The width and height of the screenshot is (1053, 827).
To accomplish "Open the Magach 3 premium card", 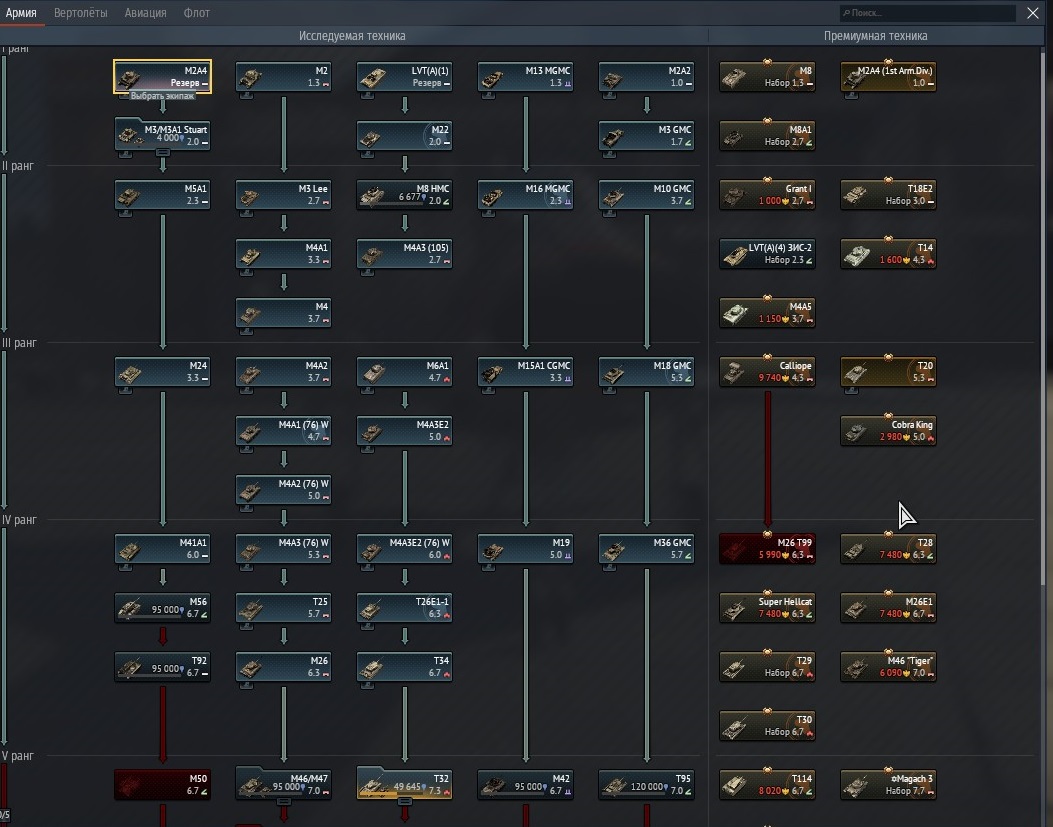I will pos(888,785).
